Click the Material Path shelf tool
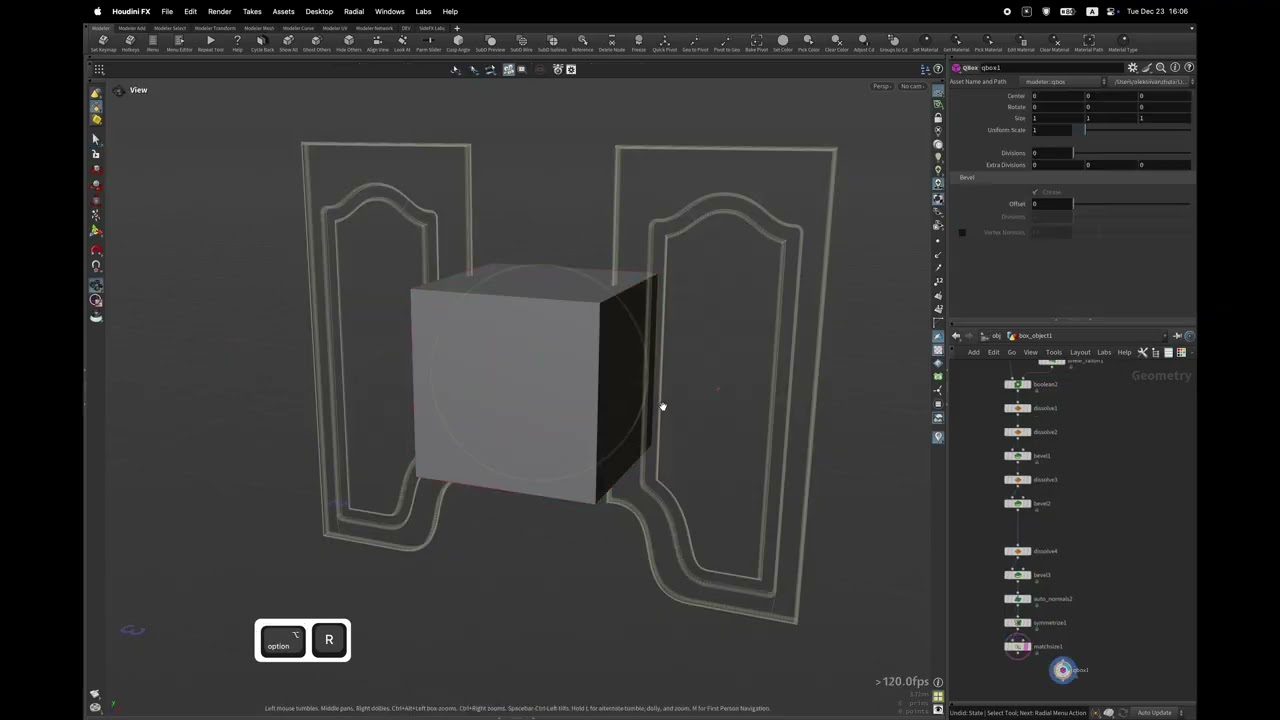The image size is (1280, 720). 1089,43
